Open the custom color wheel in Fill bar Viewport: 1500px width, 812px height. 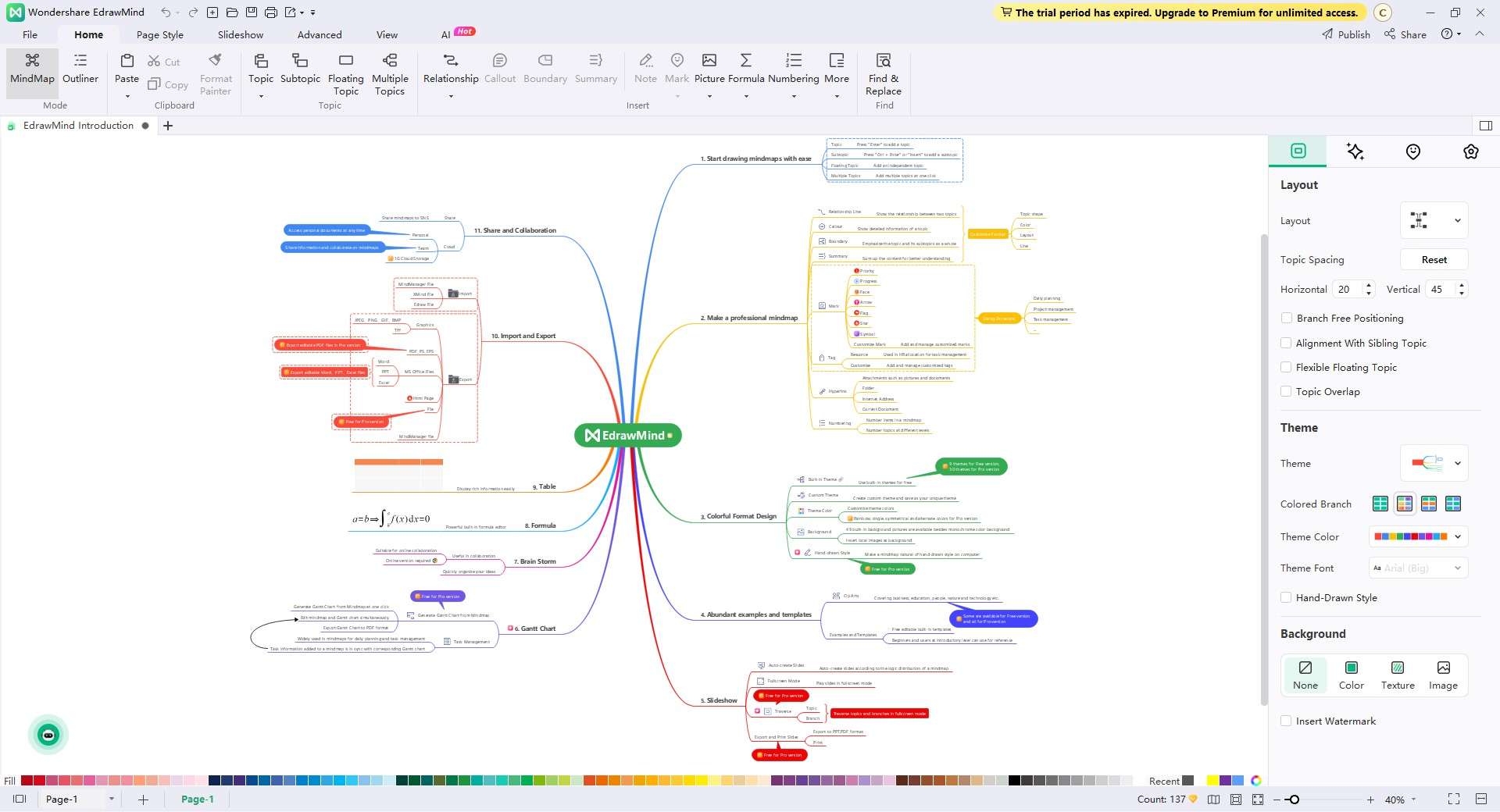(1256, 781)
